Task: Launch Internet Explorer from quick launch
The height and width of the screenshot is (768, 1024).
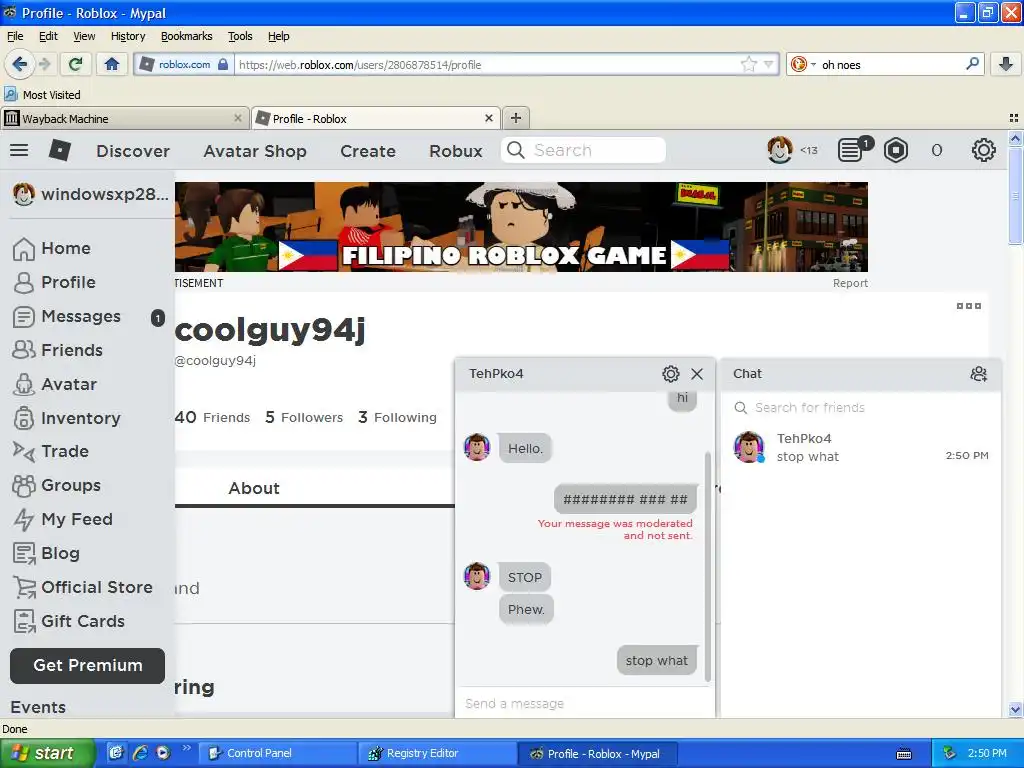Action: (140, 753)
